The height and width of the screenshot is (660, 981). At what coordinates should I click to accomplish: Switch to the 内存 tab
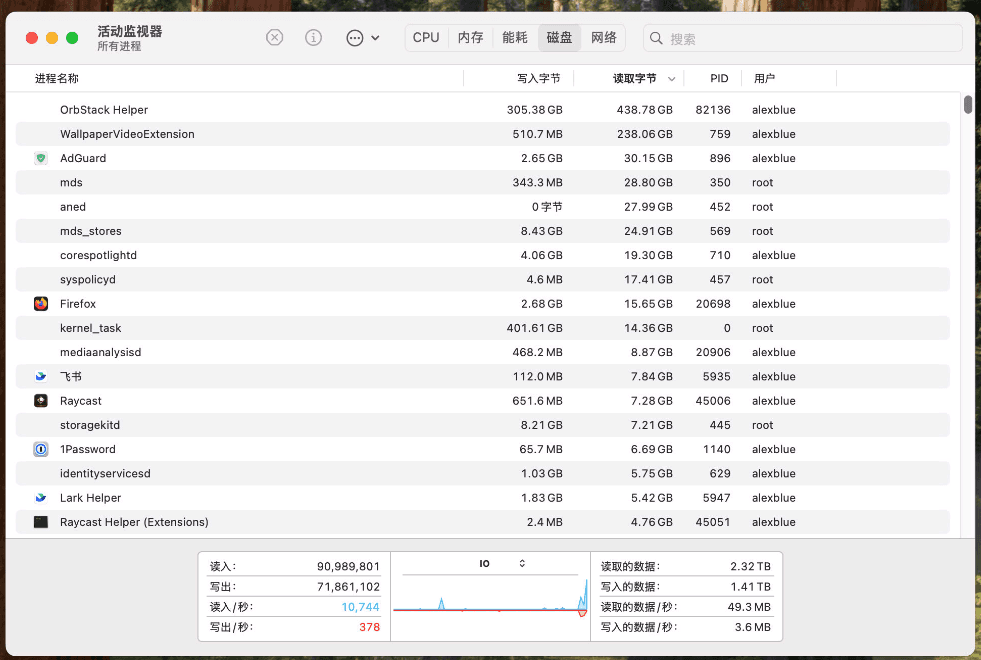tap(470, 38)
